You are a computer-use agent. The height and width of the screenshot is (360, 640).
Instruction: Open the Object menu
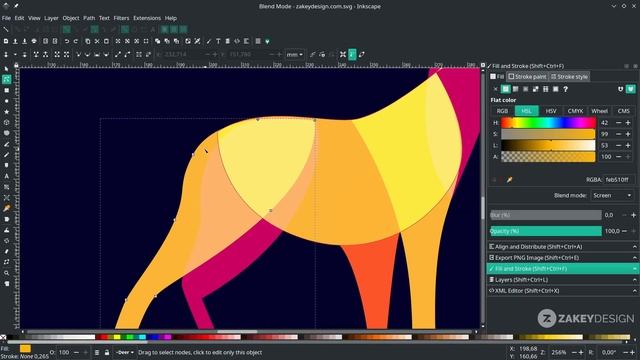(71, 18)
